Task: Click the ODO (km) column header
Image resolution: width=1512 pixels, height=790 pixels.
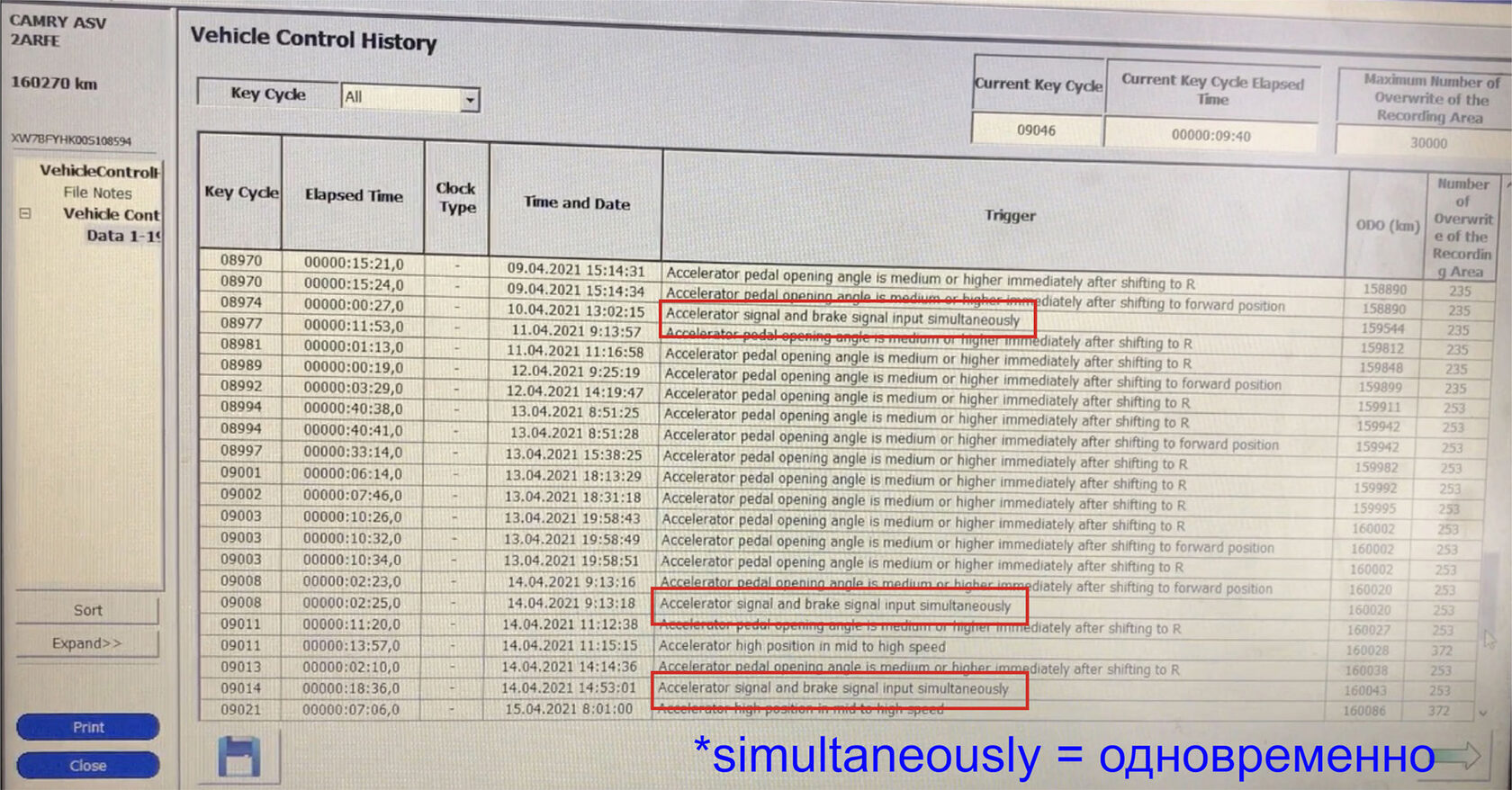Action: point(1387,225)
